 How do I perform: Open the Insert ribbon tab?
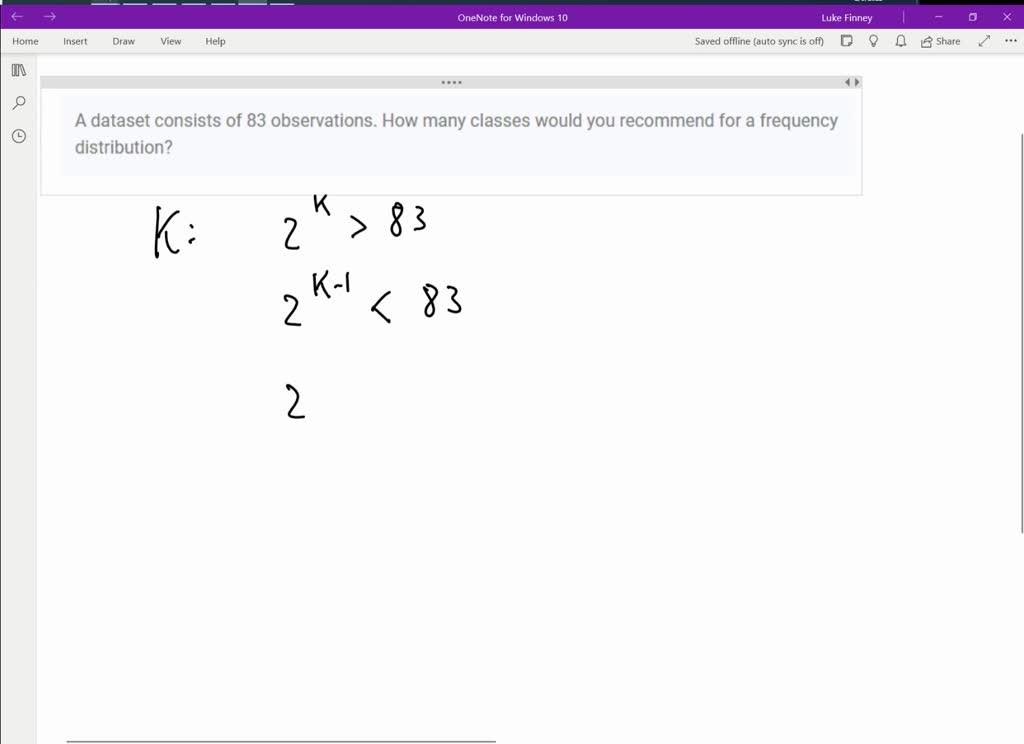point(75,41)
